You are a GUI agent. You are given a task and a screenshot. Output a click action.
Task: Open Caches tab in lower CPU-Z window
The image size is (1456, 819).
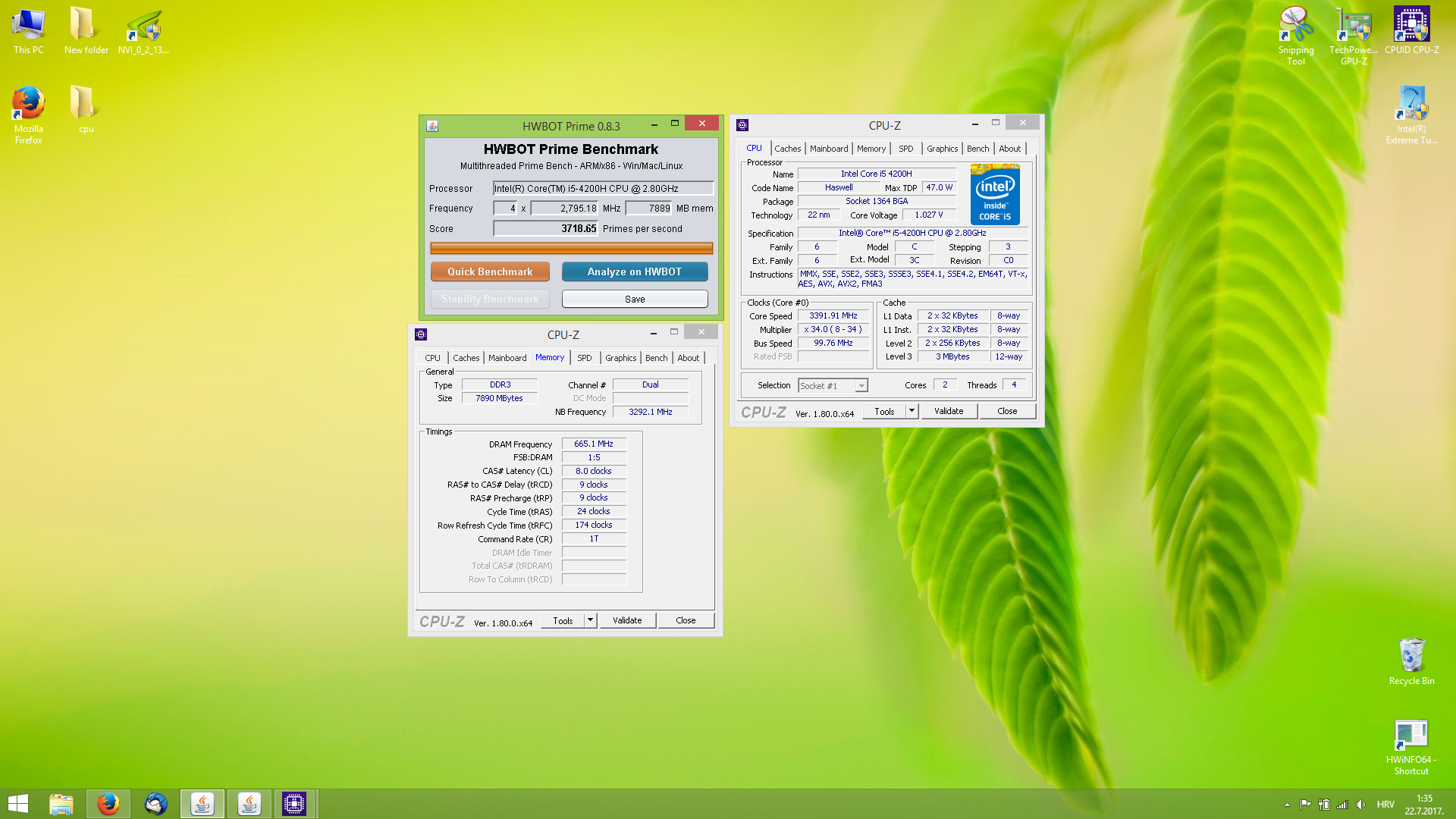click(466, 358)
